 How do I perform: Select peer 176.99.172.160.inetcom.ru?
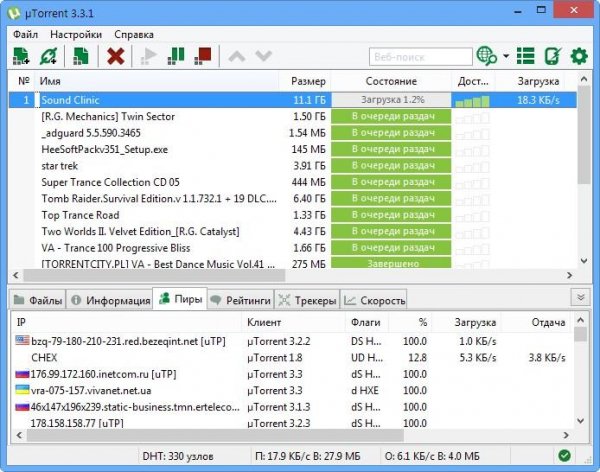292,374
